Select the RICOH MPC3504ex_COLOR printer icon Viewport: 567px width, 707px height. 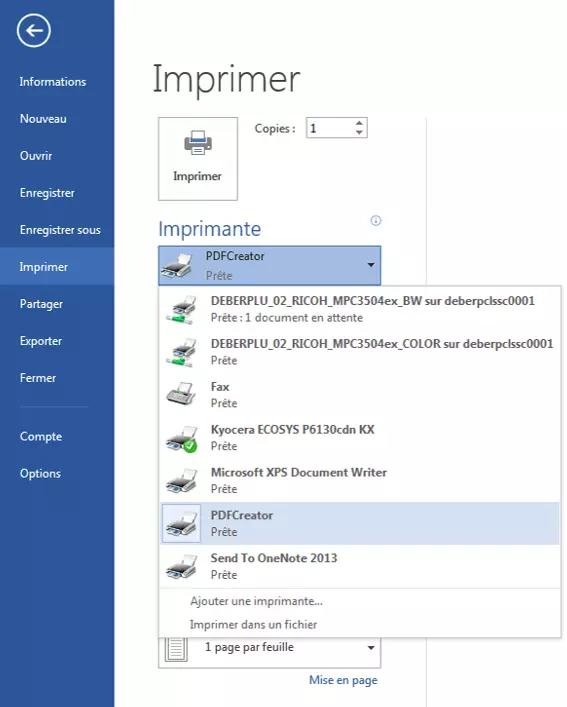click(x=181, y=352)
